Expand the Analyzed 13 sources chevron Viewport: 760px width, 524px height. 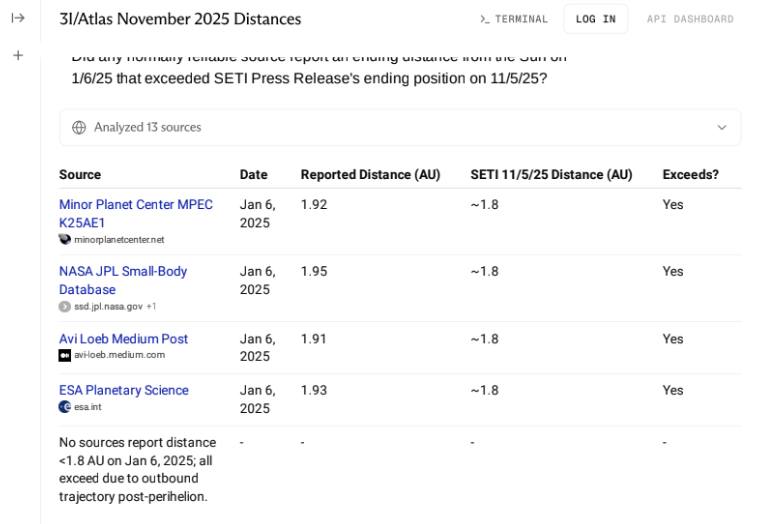pyautogui.click(x=722, y=127)
